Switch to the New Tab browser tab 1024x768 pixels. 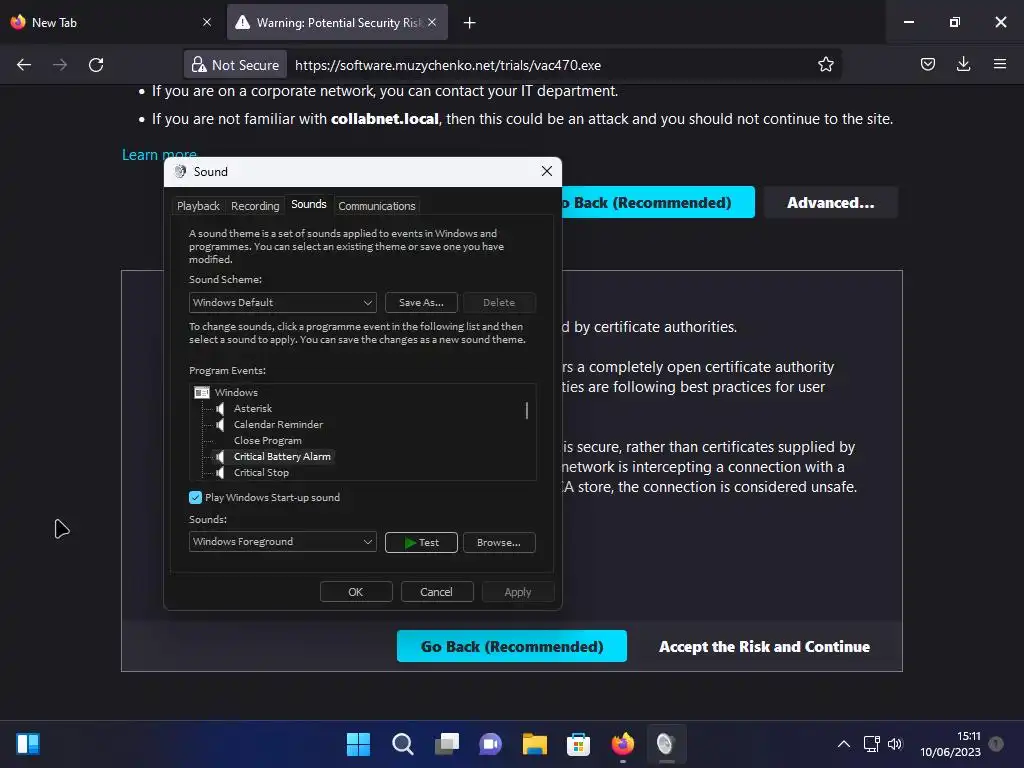111,22
